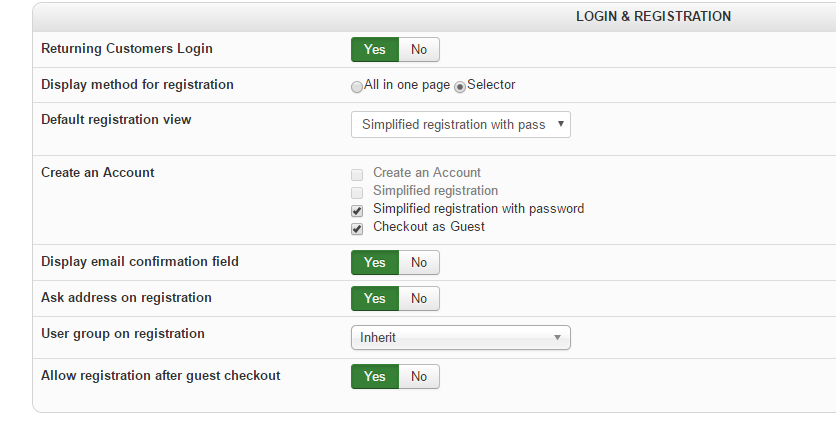Click the 'Display method for registration' label
Viewport: 836px width, 436px height.
(x=137, y=85)
